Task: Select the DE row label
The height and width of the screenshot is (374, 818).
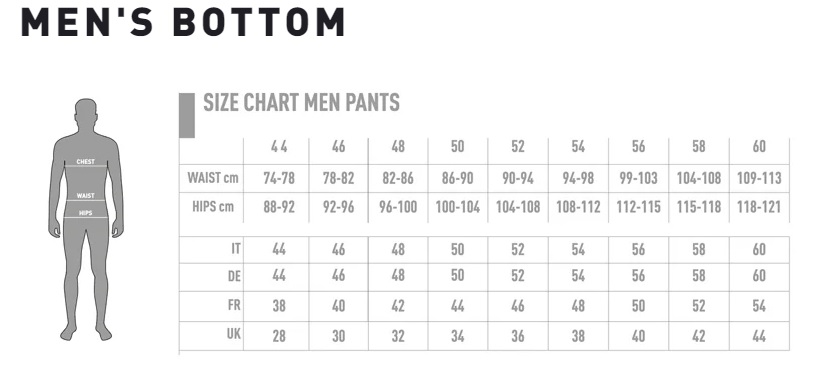Action: (234, 276)
